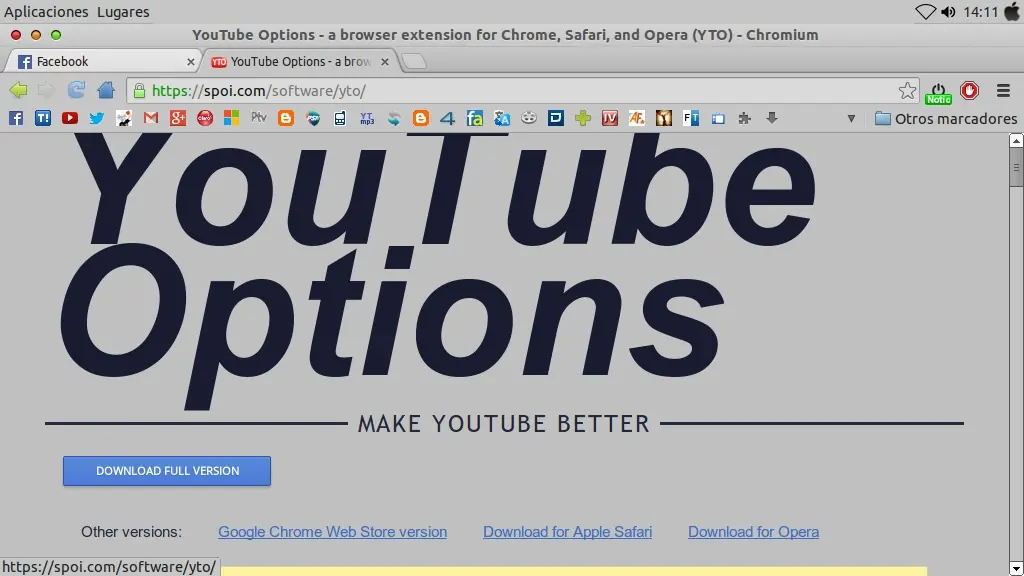Open the Taringa T! bookmark
This screenshot has height=576, width=1024.
42,118
